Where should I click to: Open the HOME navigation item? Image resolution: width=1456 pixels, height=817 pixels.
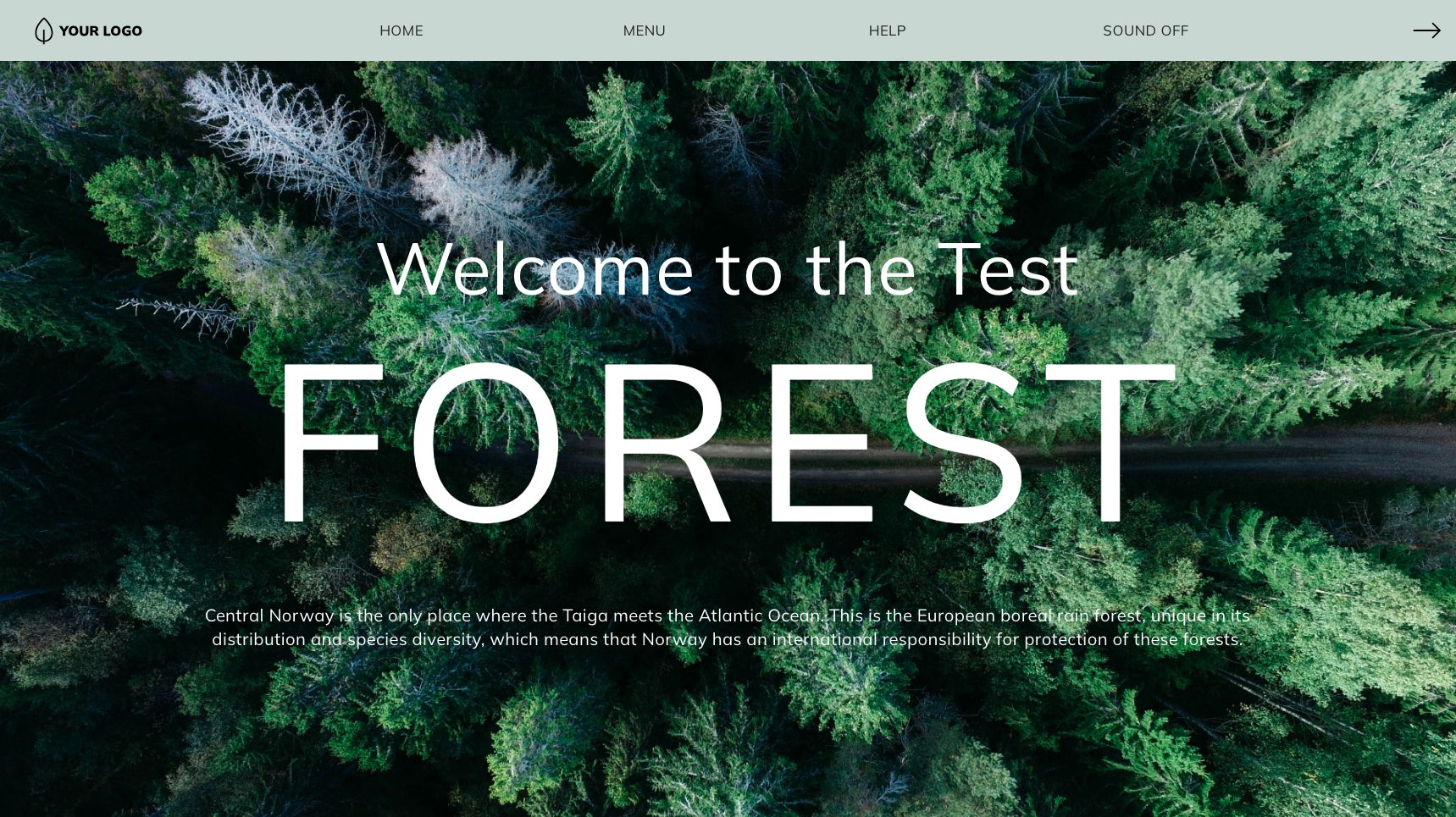401,30
